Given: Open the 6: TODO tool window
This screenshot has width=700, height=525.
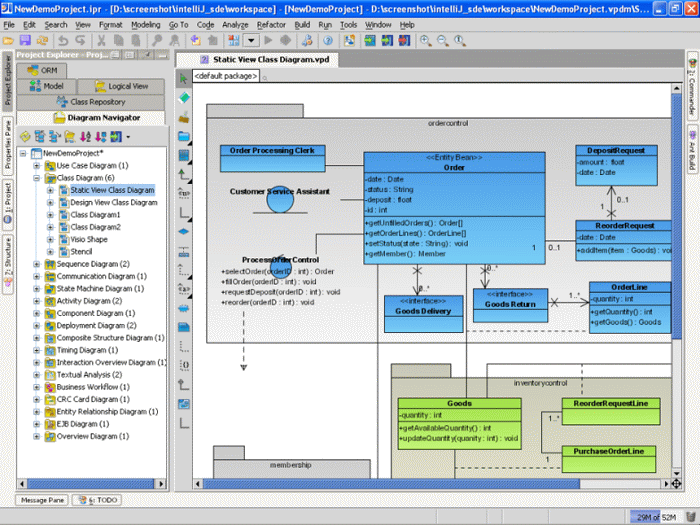Looking at the screenshot, I should (x=97, y=500).
